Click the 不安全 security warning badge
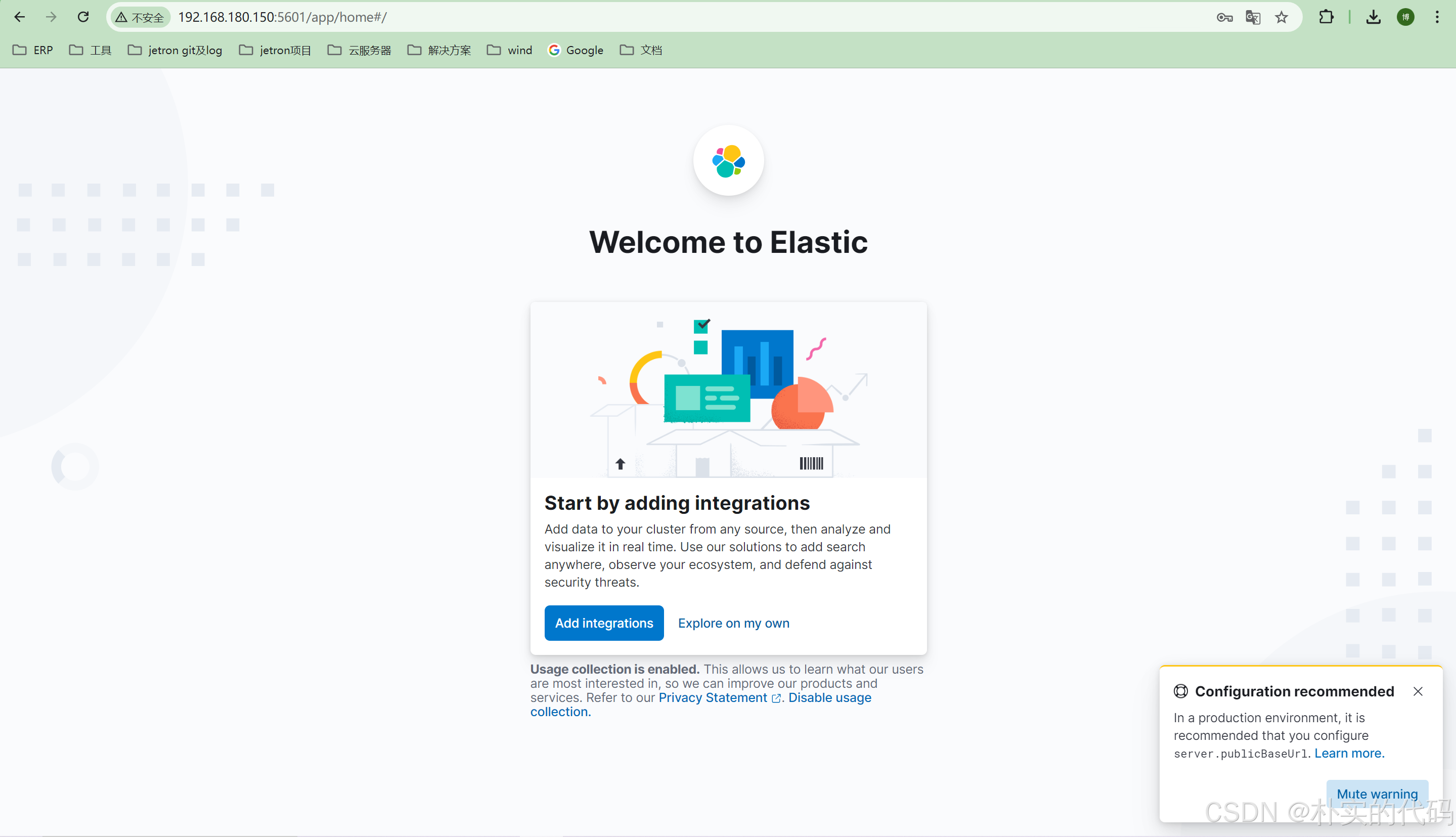 (140, 18)
